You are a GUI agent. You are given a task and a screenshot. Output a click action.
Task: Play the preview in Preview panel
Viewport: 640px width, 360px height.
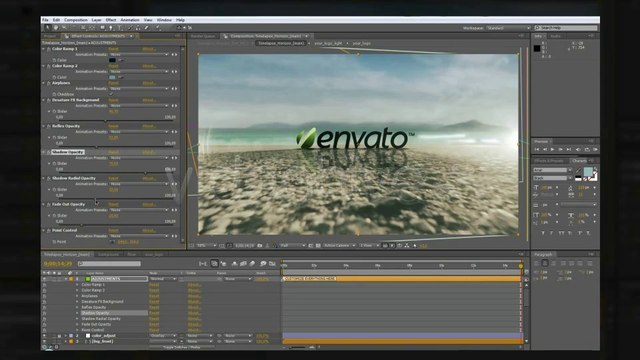(552, 149)
